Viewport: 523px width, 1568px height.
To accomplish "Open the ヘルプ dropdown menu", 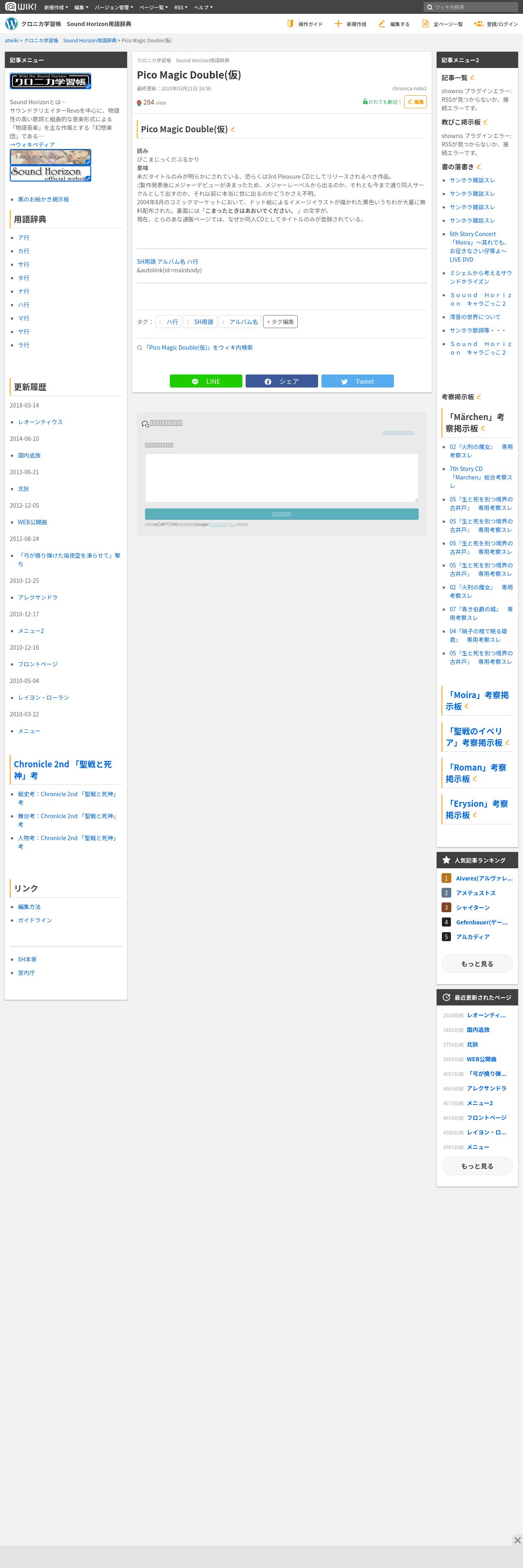I will 203,7.
